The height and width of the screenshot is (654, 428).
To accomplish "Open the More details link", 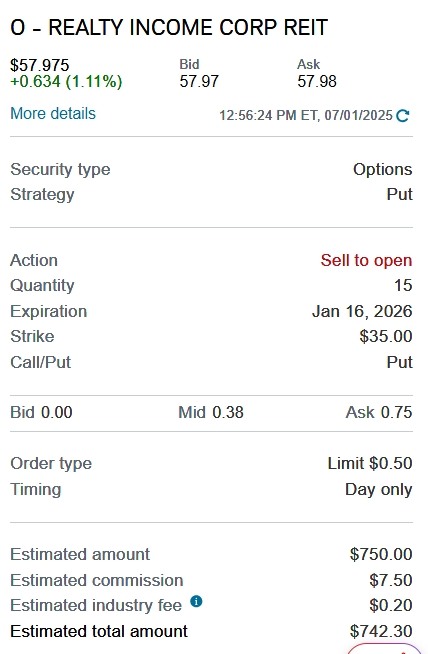I will point(53,113).
